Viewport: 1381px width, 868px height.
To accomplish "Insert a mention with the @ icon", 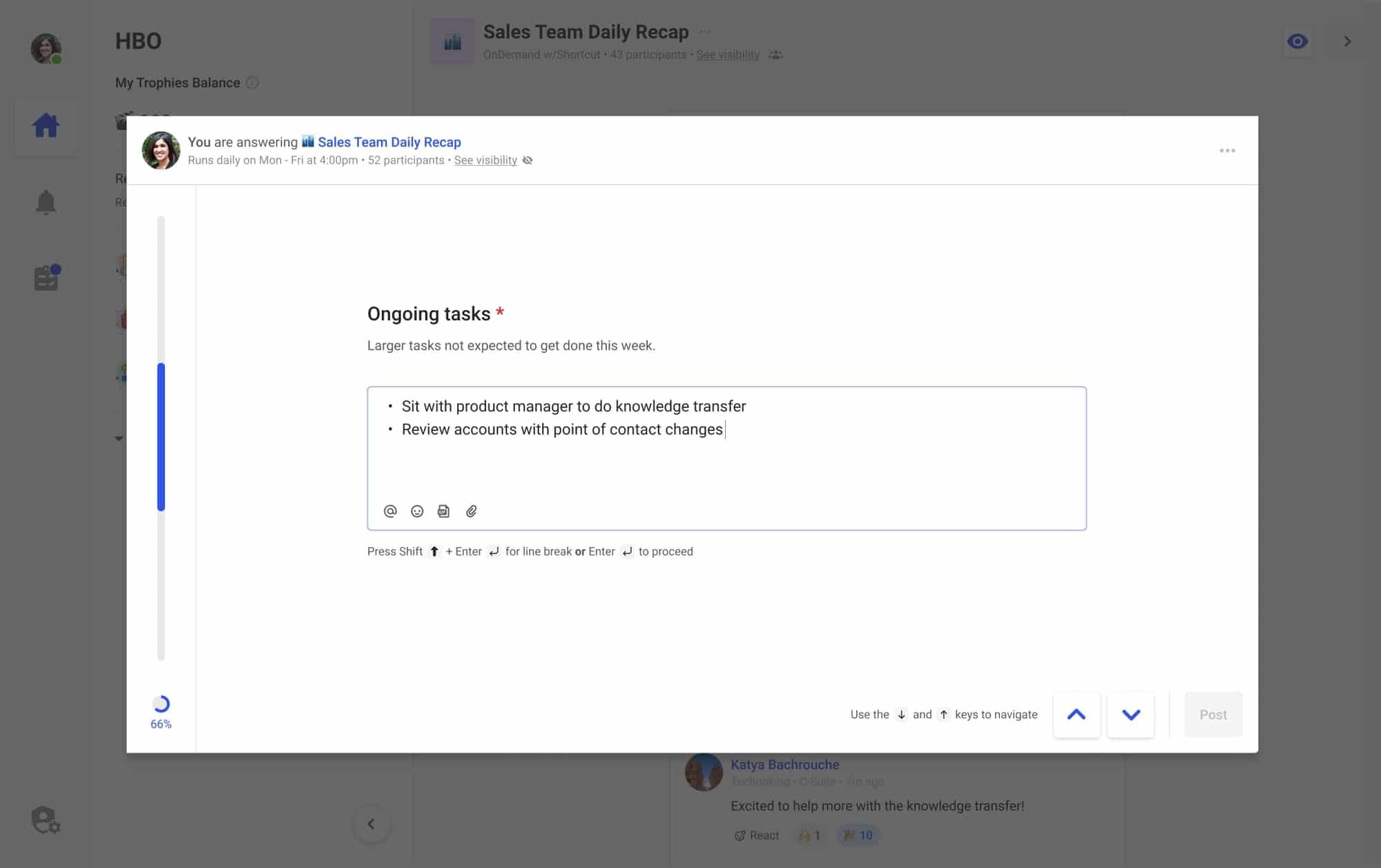I will point(389,511).
